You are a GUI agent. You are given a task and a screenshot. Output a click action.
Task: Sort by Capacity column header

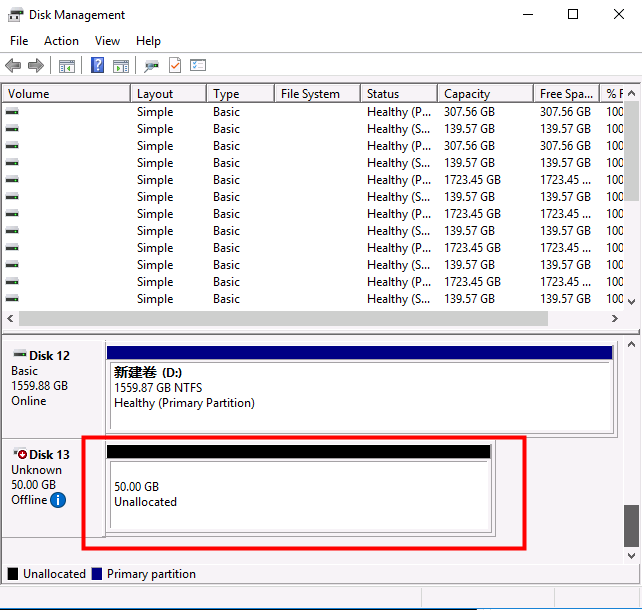point(486,94)
